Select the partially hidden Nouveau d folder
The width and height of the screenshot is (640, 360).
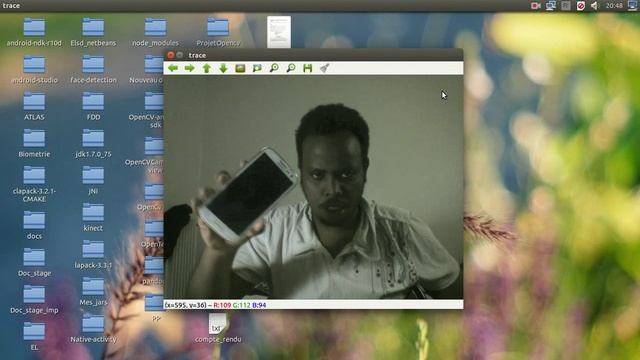(147, 69)
